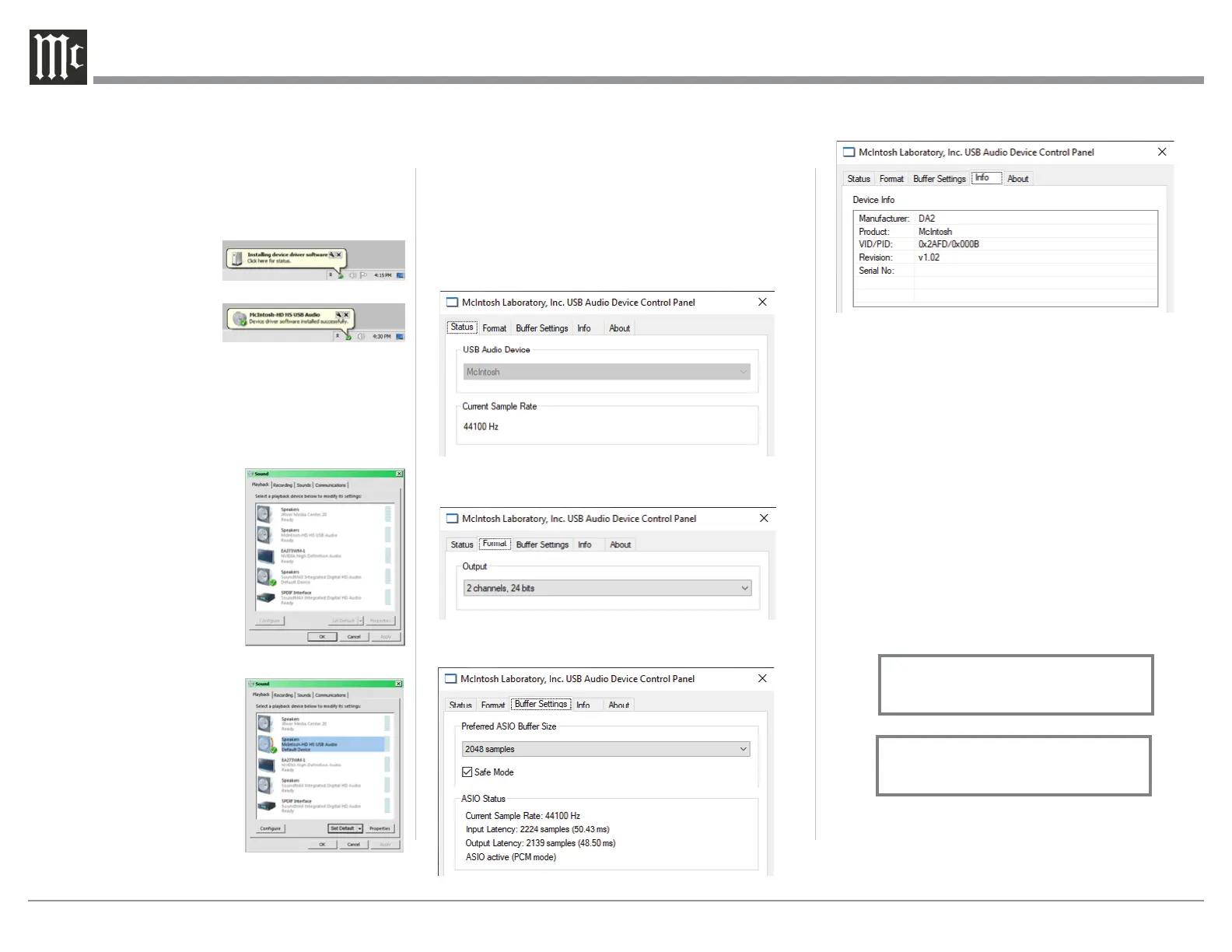Screen dimensions: 1232x952
Task: Open Action Center flag icon near 4:15 PM
Action: point(363,275)
